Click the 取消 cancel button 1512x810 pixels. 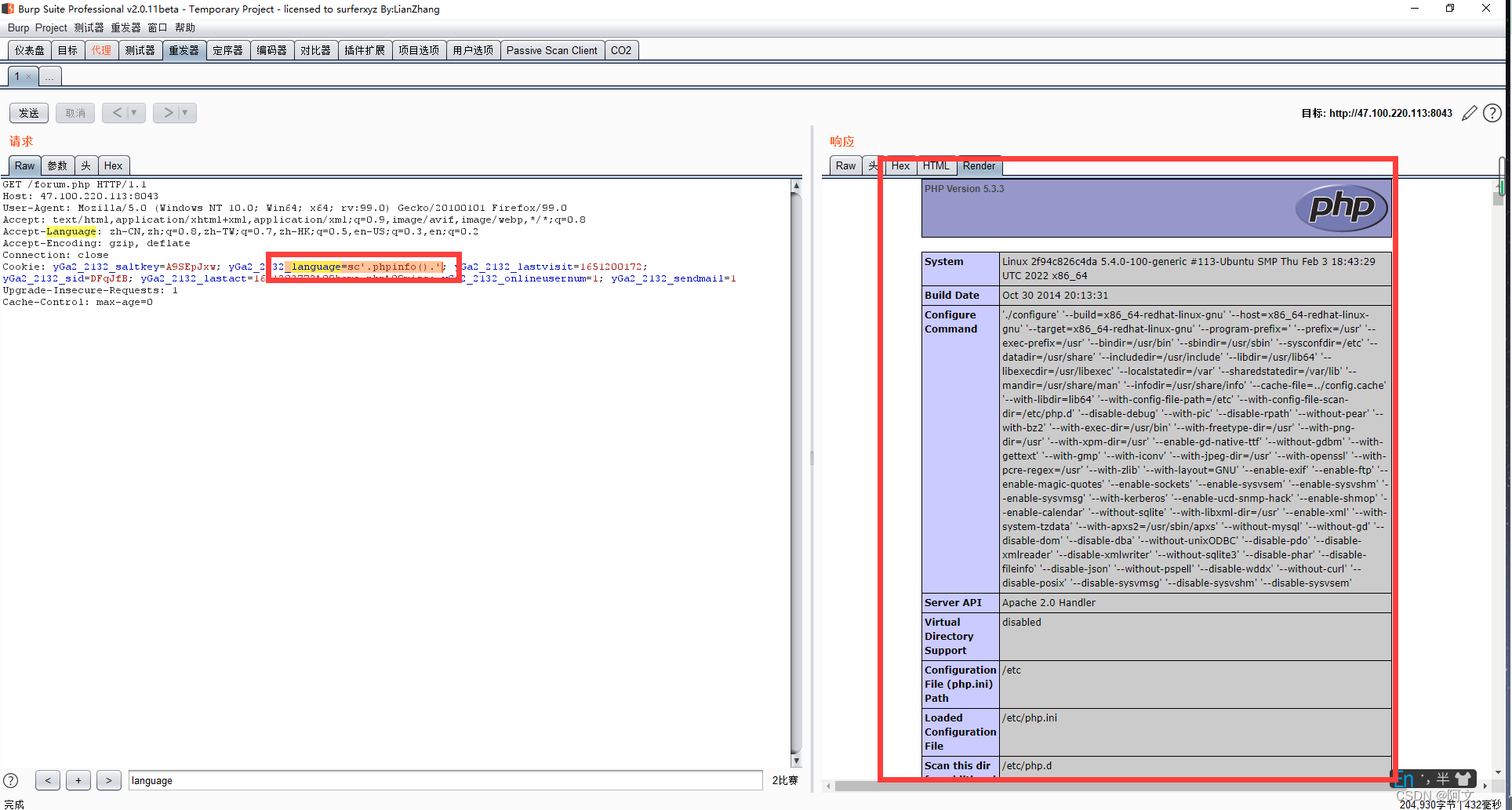pyautogui.click(x=76, y=113)
